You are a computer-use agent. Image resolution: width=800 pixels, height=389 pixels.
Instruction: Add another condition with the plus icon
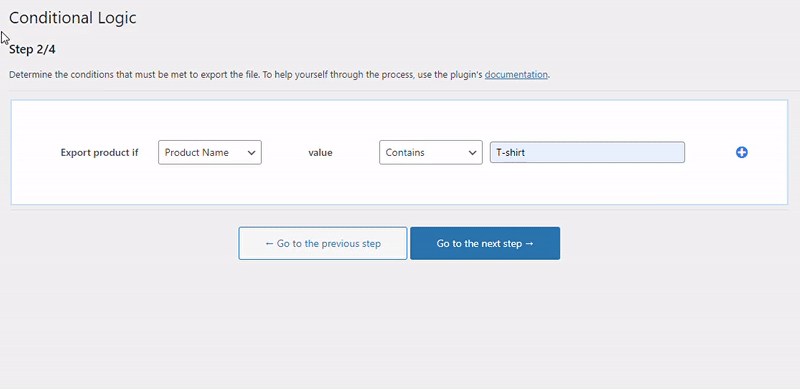click(742, 152)
